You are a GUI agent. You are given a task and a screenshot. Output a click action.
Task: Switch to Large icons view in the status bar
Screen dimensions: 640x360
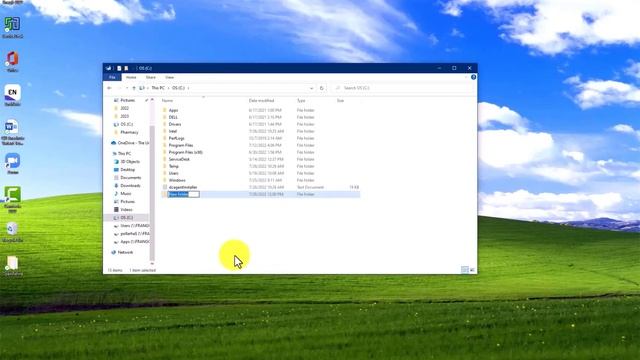[472, 270]
